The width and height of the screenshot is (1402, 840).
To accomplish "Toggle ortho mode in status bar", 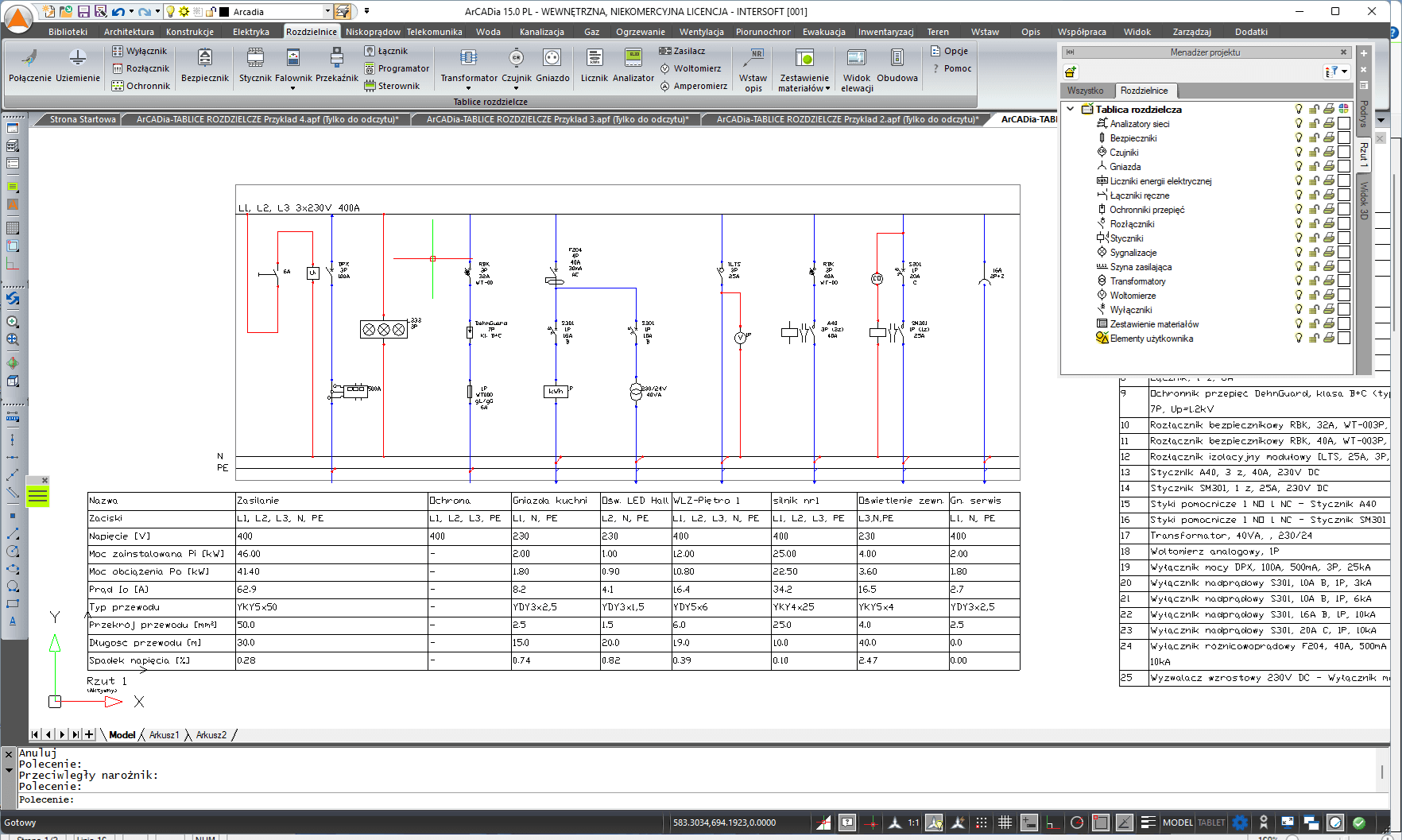I will pos(1052,823).
